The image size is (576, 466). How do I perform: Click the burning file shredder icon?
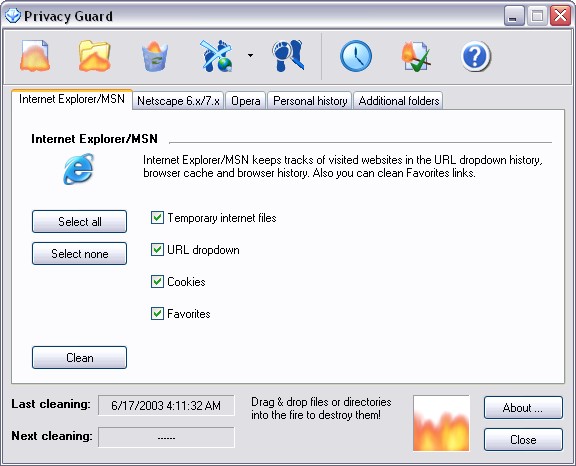[35, 56]
